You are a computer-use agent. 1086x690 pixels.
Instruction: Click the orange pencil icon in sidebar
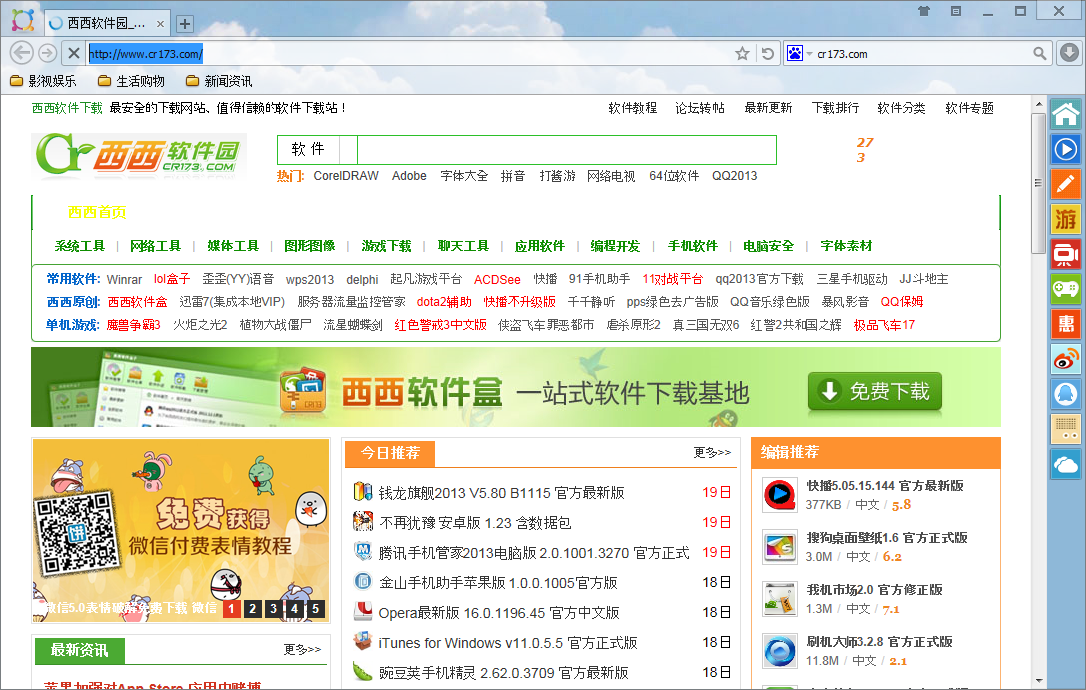pyautogui.click(x=1066, y=184)
